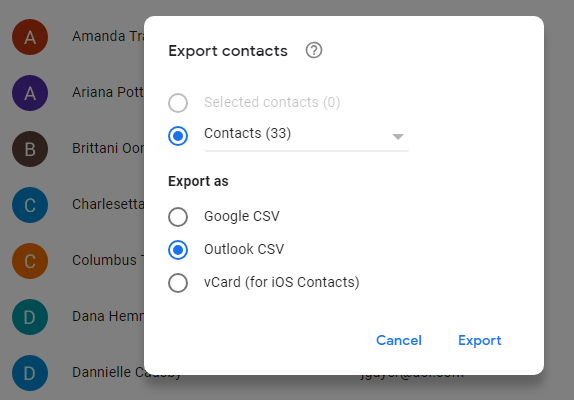Click the Export button

[x=480, y=340]
